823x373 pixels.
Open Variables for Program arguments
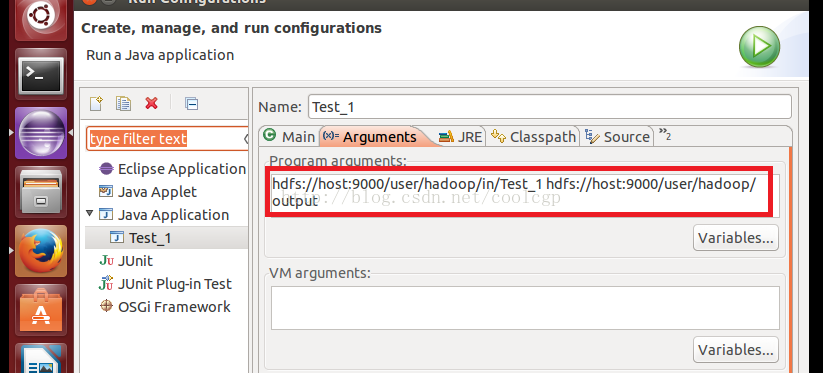735,238
